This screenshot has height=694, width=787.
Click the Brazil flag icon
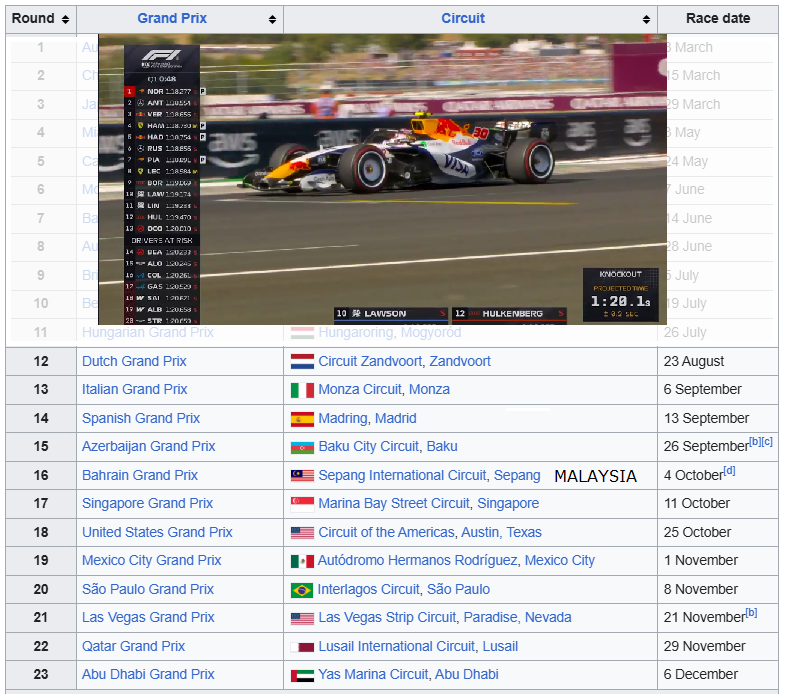pyautogui.click(x=302, y=590)
